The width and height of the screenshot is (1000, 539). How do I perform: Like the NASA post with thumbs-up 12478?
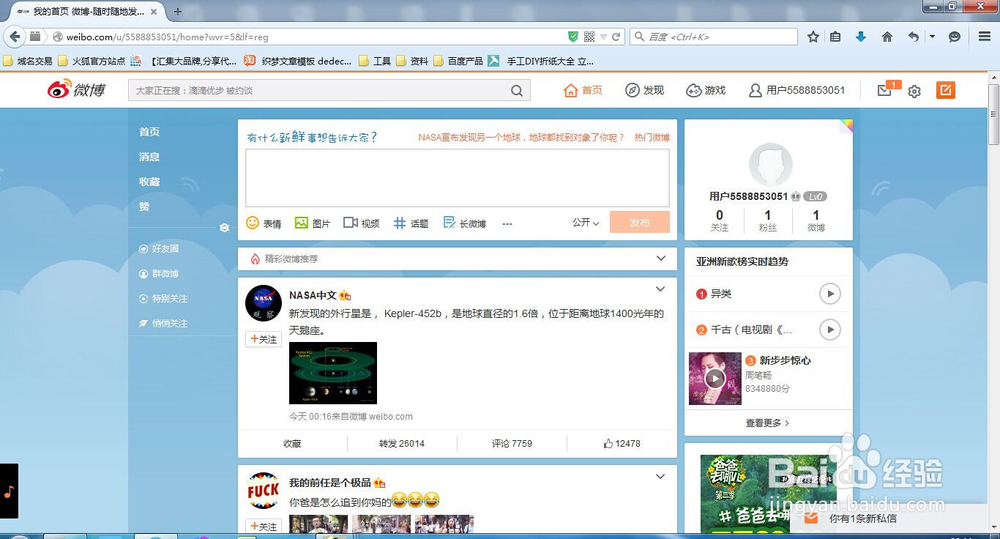(622, 443)
